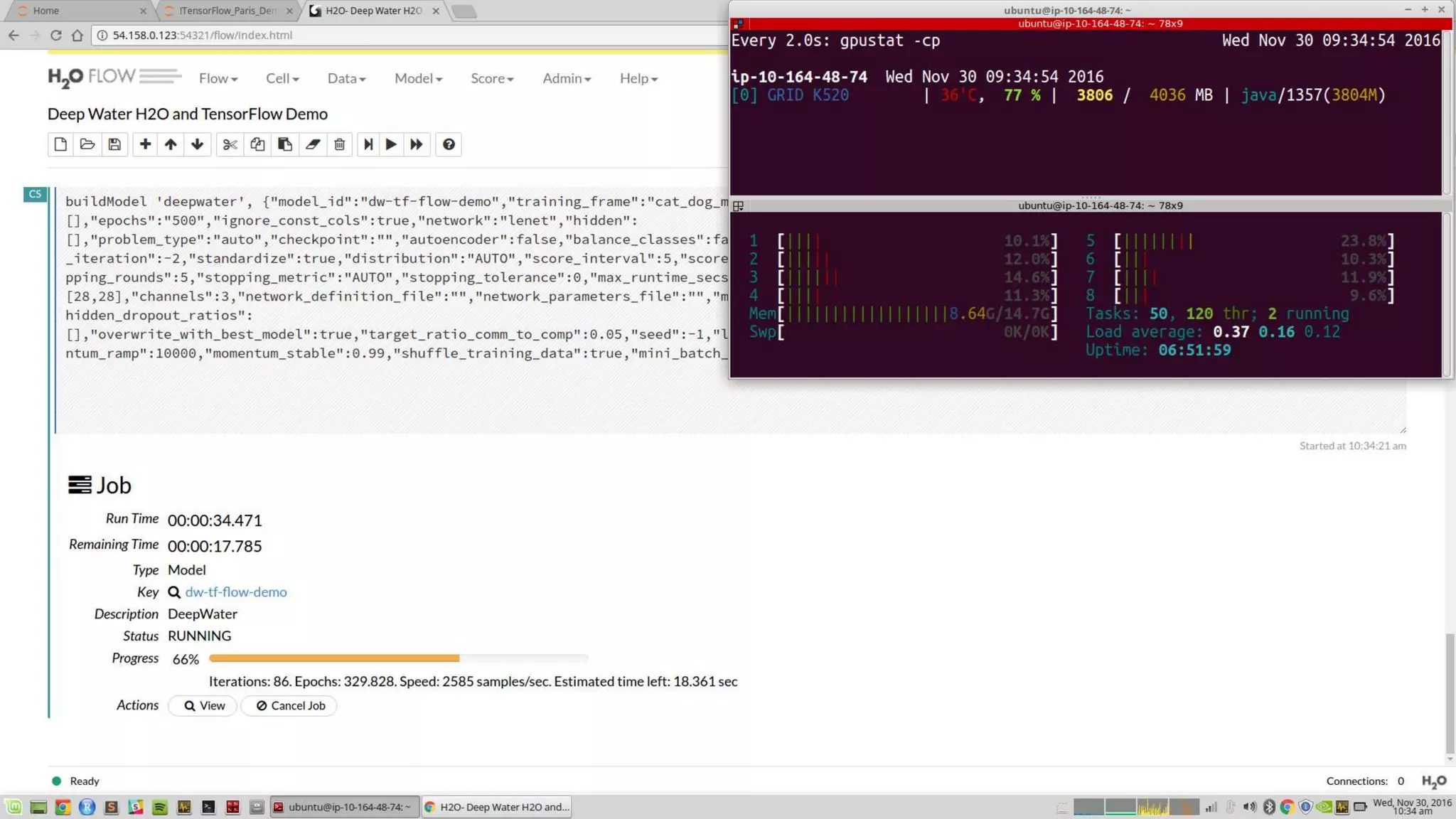Viewport: 1456px width, 819px height.
Task: Click the orange job progress bar
Action: [x=334, y=658]
